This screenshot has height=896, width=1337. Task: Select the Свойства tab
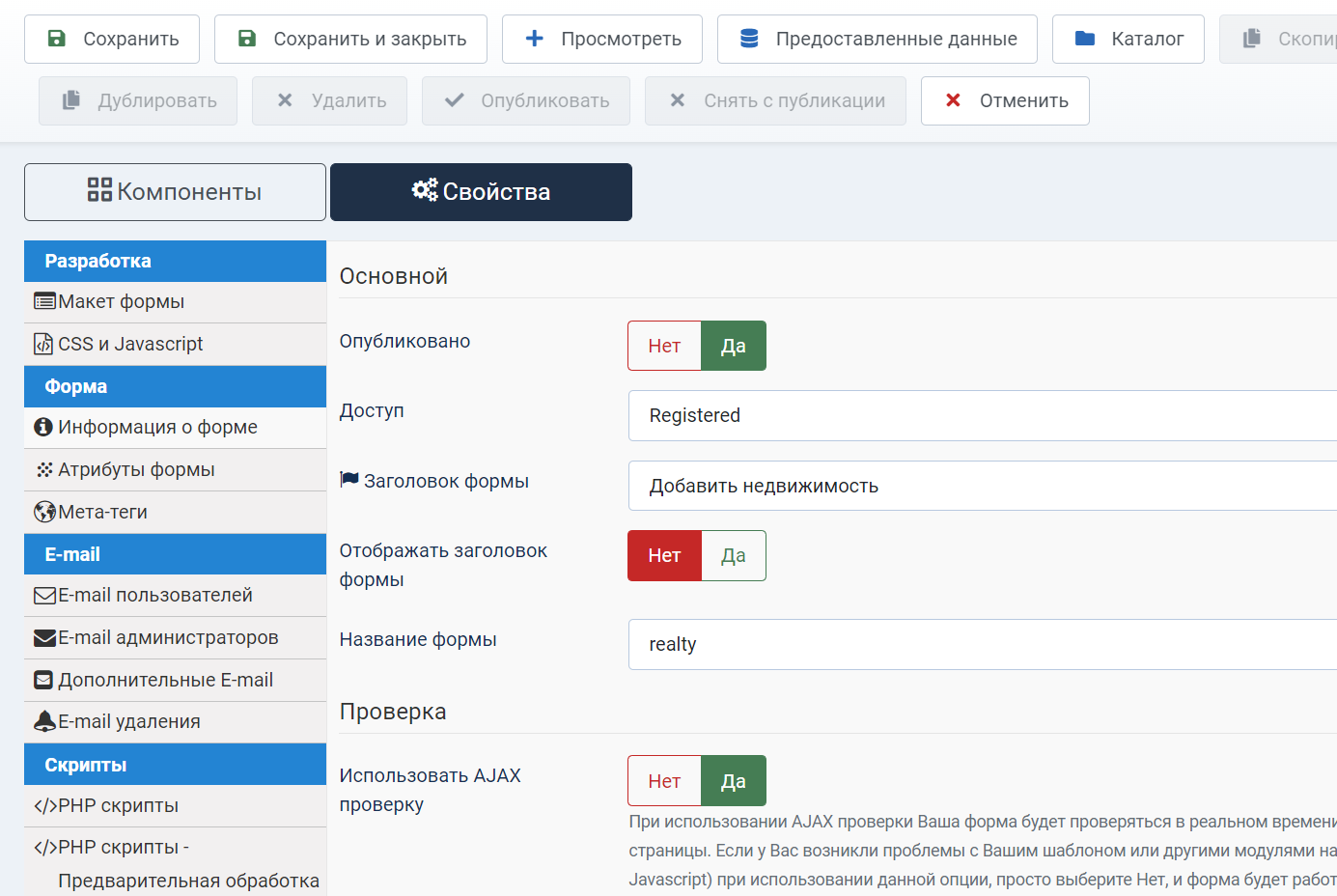coord(481,192)
